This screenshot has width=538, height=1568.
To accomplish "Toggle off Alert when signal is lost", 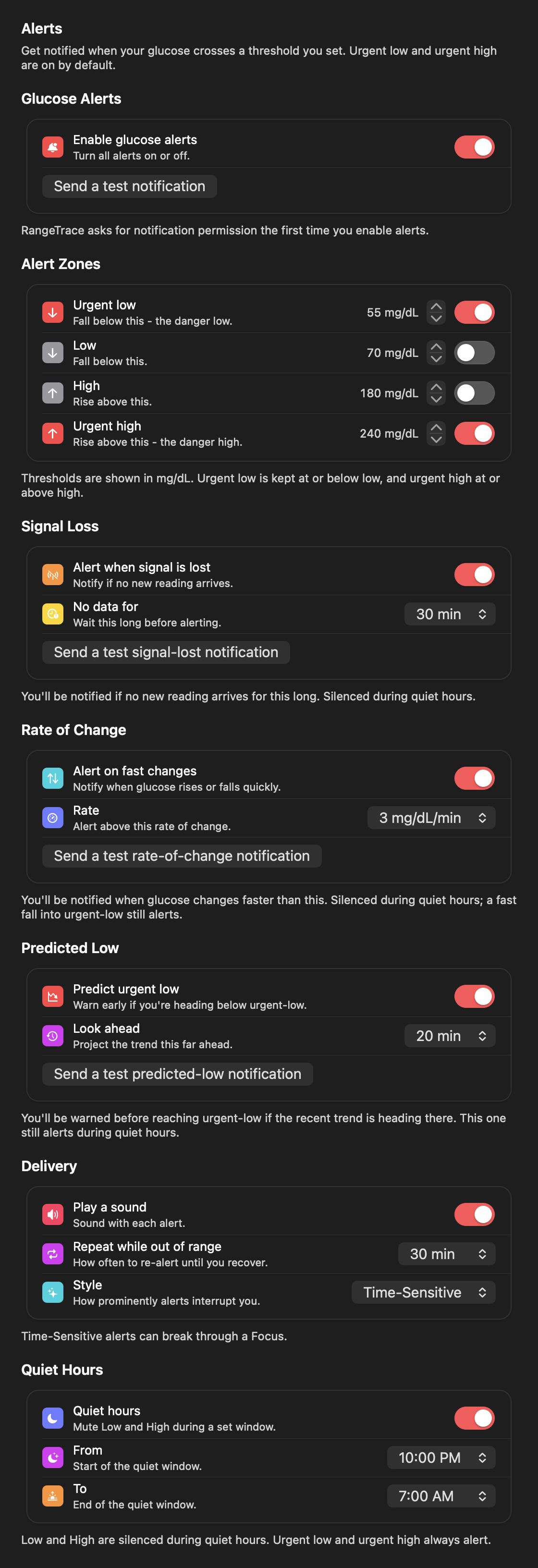I will click(474, 575).
